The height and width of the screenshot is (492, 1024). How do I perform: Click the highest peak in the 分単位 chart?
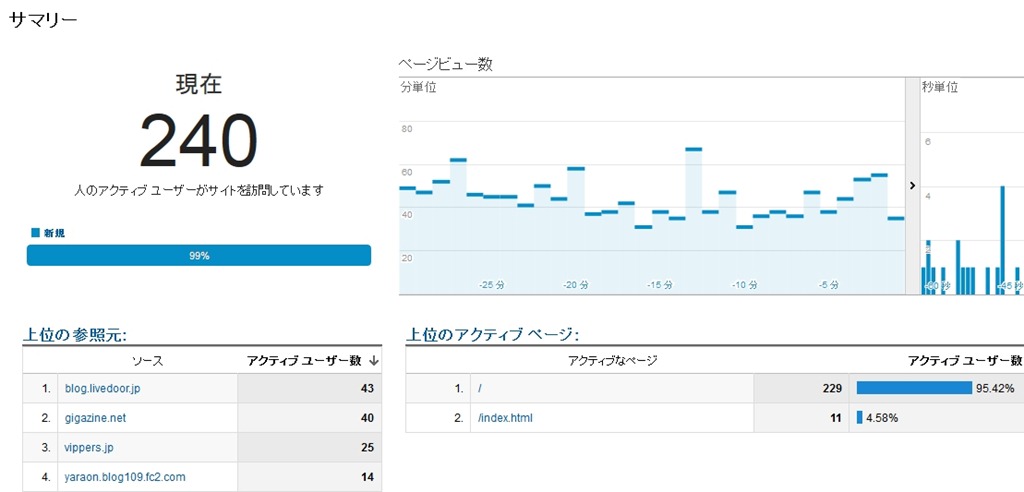pyautogui.click(x=693, y=149)
